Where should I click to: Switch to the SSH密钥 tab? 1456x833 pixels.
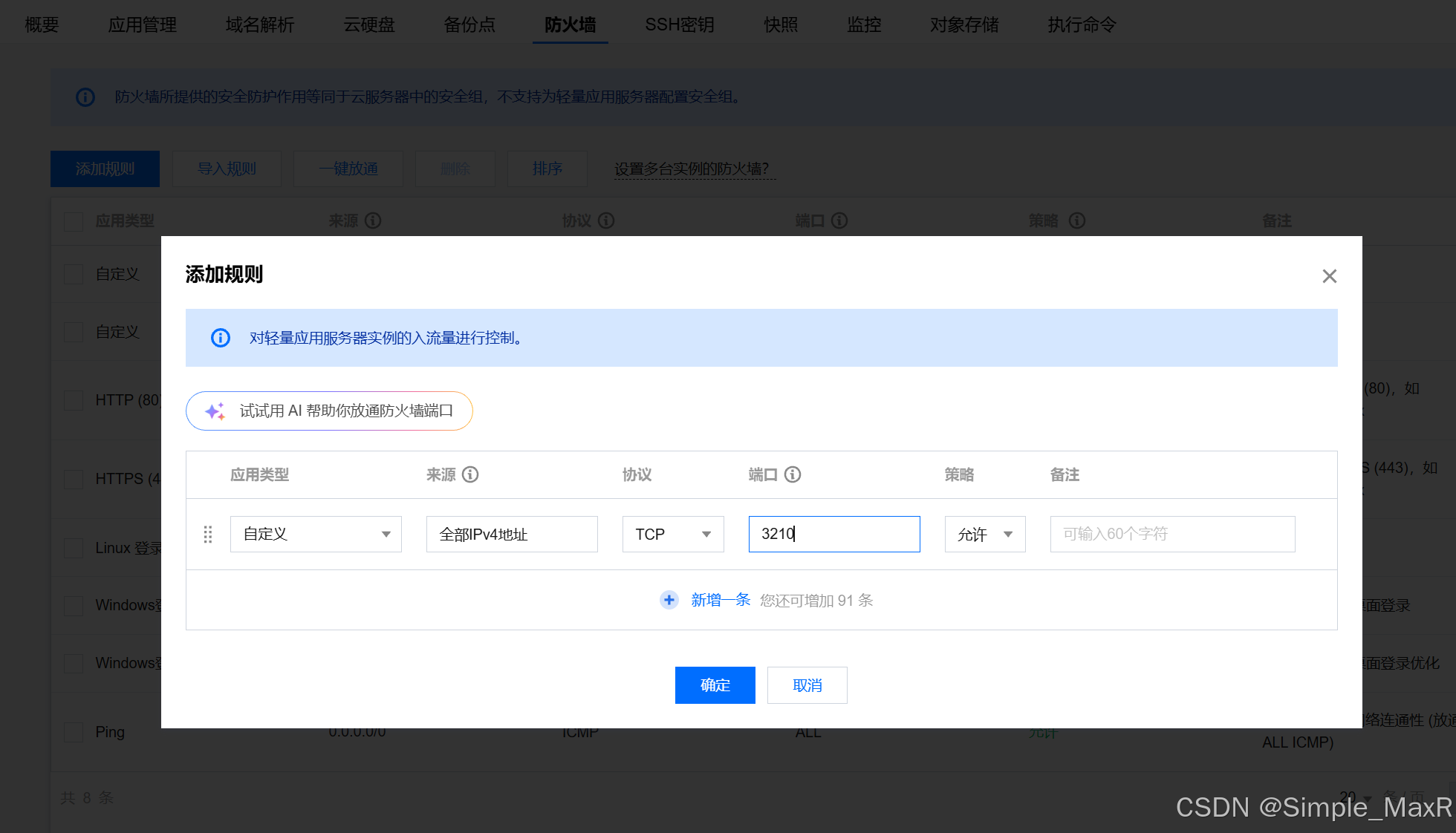[679, 24]
